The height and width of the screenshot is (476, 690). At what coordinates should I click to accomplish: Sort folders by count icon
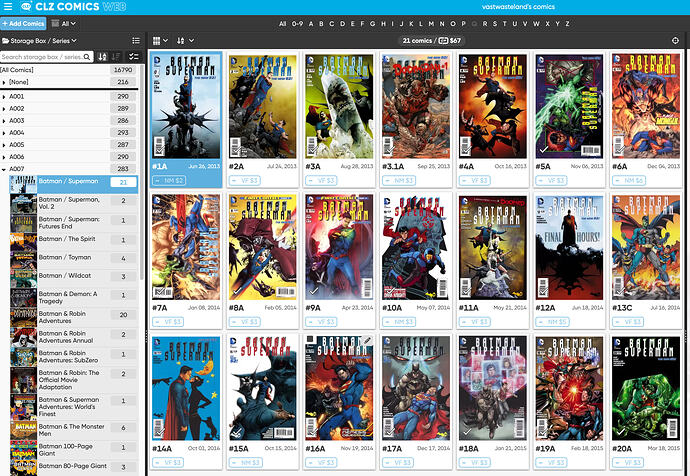[116, 57]
